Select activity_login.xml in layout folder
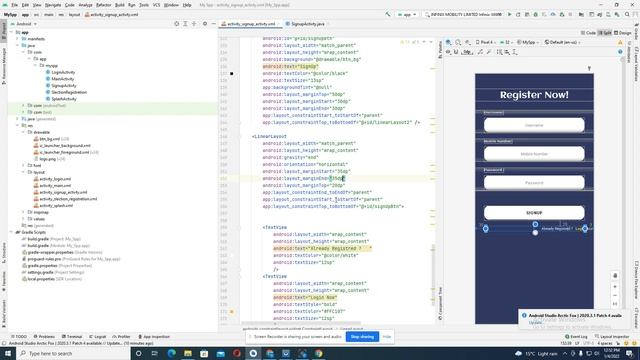 (55, 179)
